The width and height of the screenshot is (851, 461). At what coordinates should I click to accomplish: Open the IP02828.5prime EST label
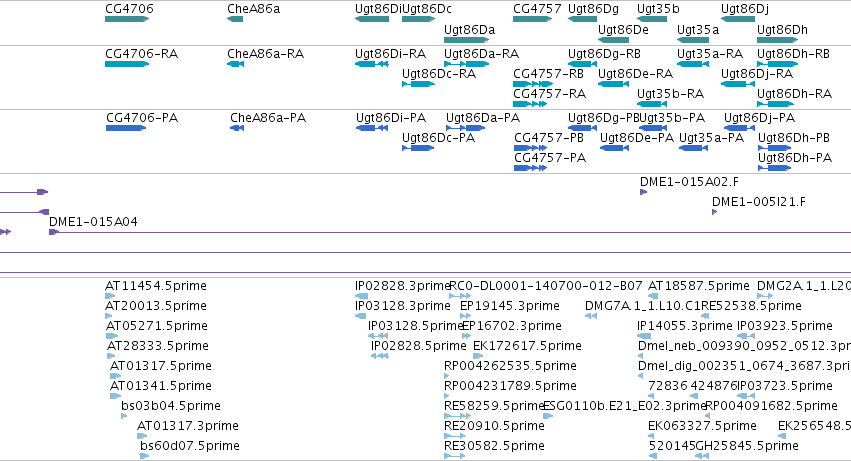[x=418, y=346]
